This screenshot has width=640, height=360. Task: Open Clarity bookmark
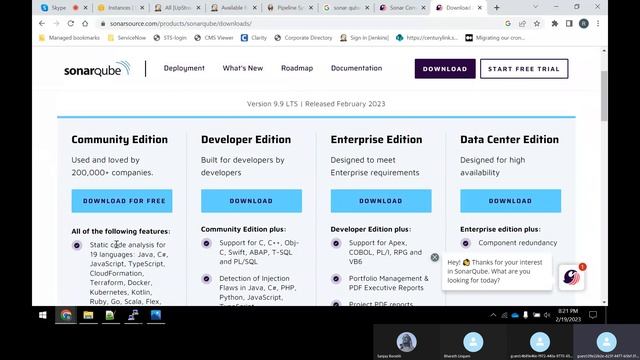coord(253,38)
